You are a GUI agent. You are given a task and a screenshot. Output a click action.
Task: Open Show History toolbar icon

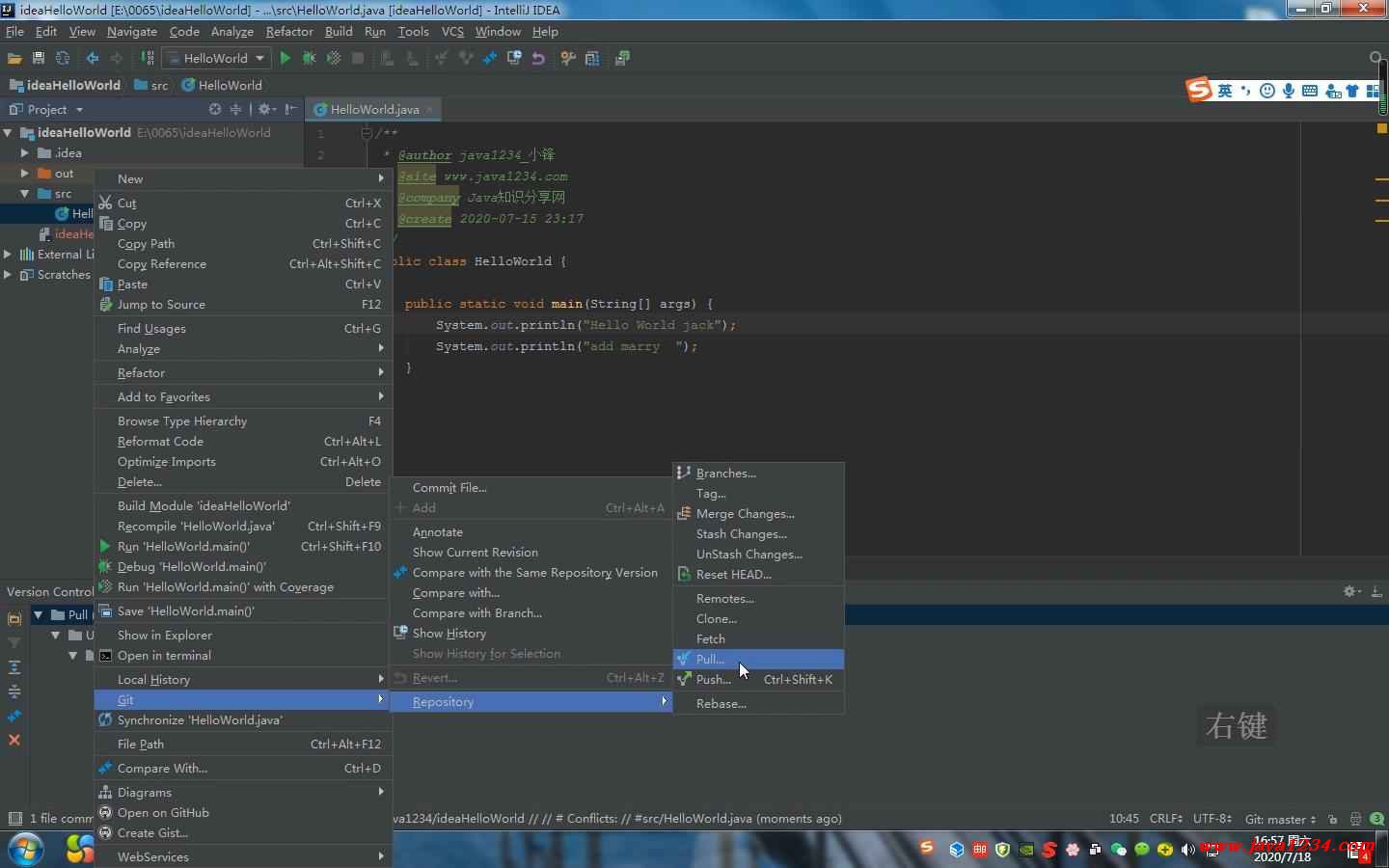click(x=514, y=58)
